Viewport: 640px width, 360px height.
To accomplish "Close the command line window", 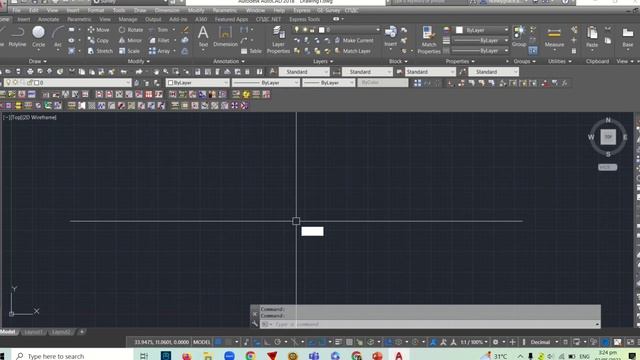I will (x=255, y=314).
